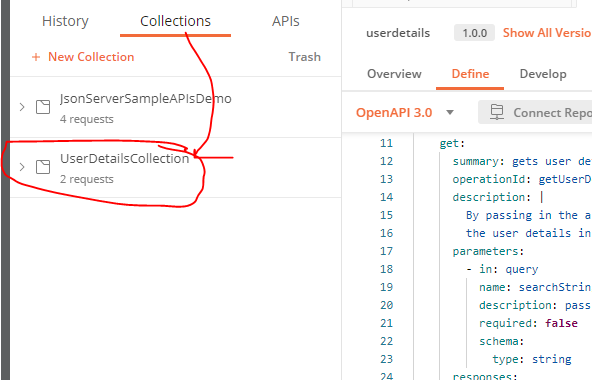
Task: Click the type: string line
Action: pyautogui.click(x=532, y=359)
